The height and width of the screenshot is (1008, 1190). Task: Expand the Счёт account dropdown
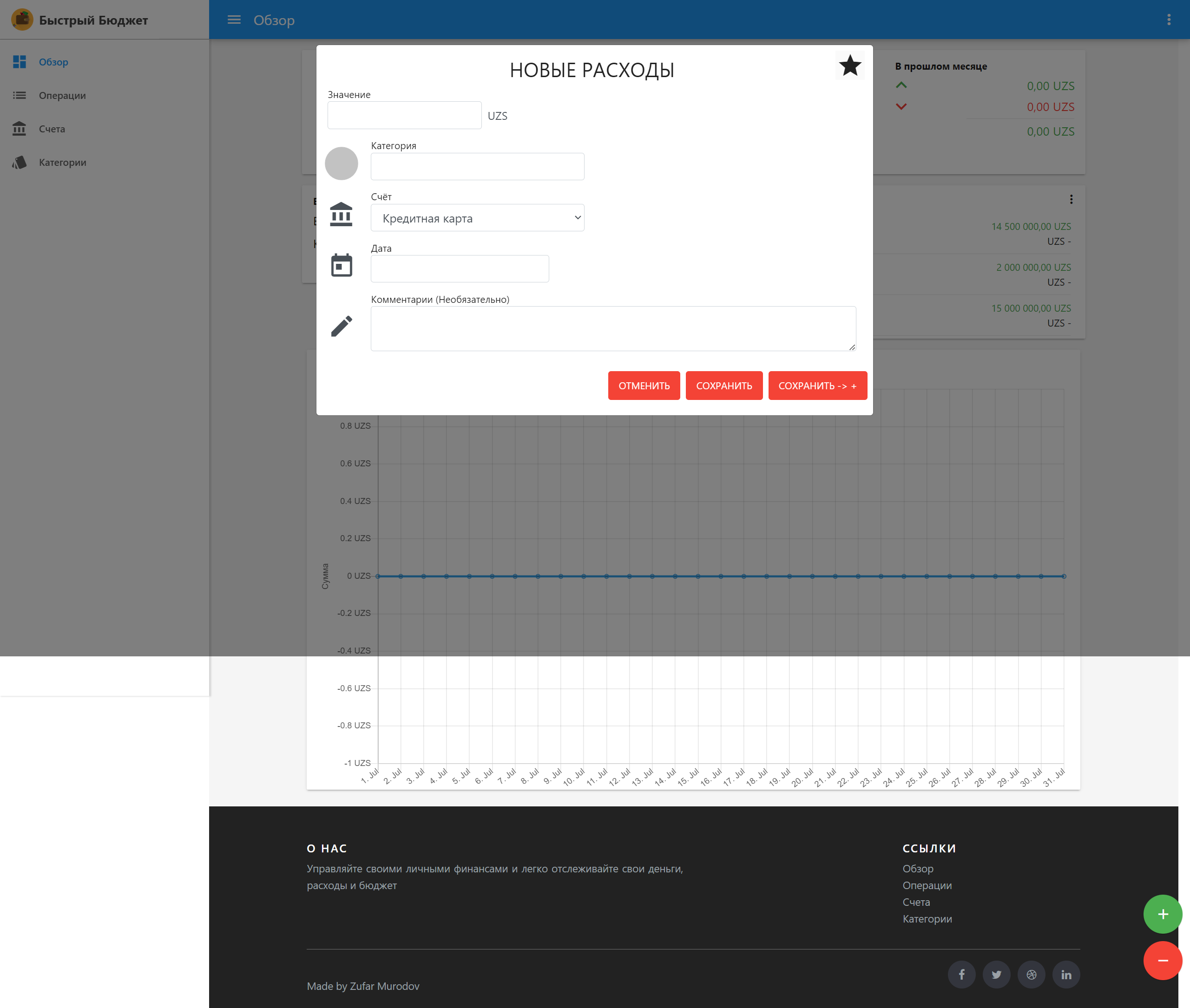click(x=477, y=218)
